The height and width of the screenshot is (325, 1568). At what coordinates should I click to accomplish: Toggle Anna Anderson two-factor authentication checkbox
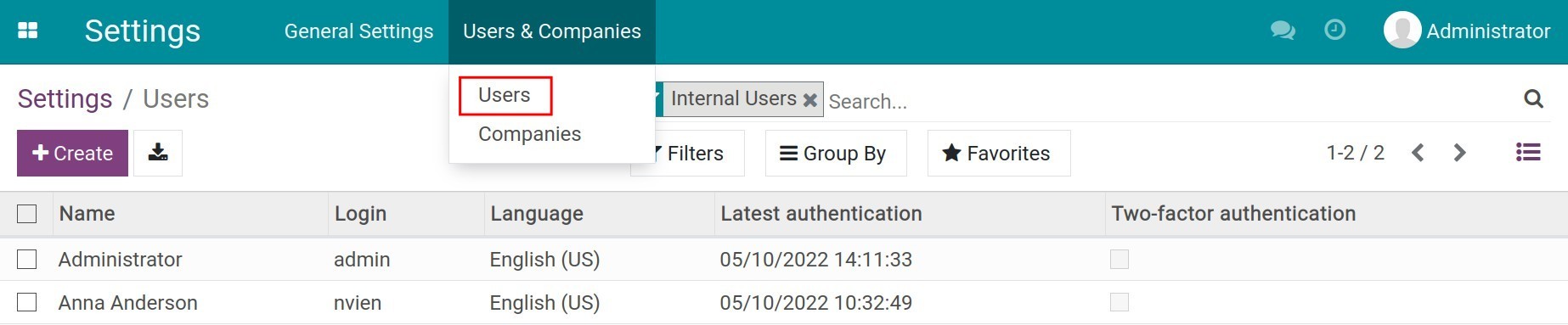1120,302
